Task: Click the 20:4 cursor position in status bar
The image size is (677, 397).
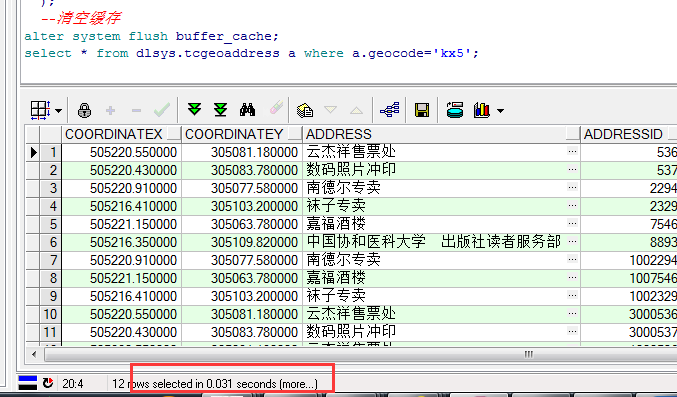Action: [73, 384]
